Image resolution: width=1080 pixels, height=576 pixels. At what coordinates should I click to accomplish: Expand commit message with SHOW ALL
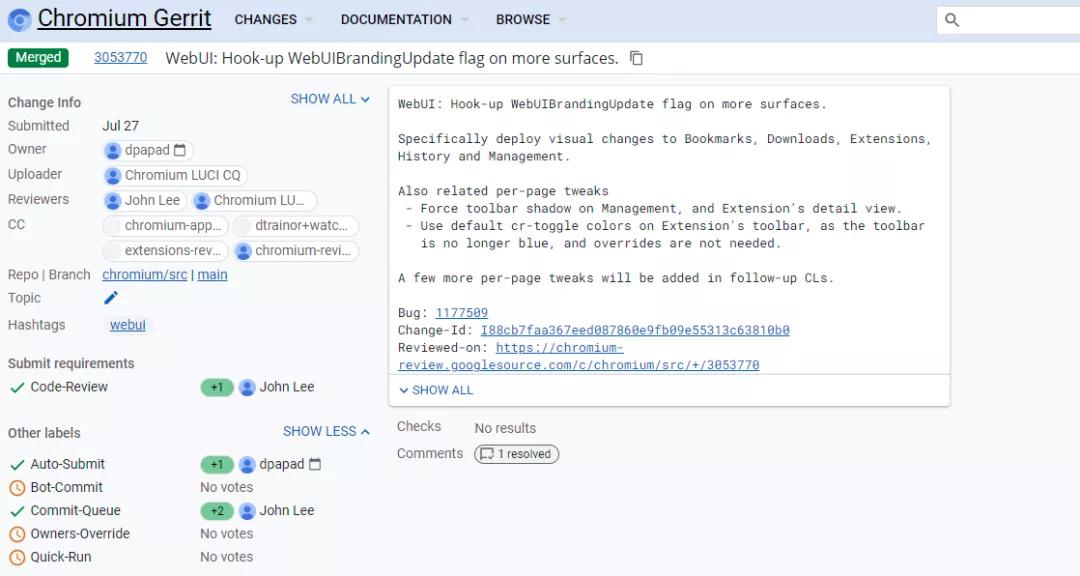click(436, 390)
